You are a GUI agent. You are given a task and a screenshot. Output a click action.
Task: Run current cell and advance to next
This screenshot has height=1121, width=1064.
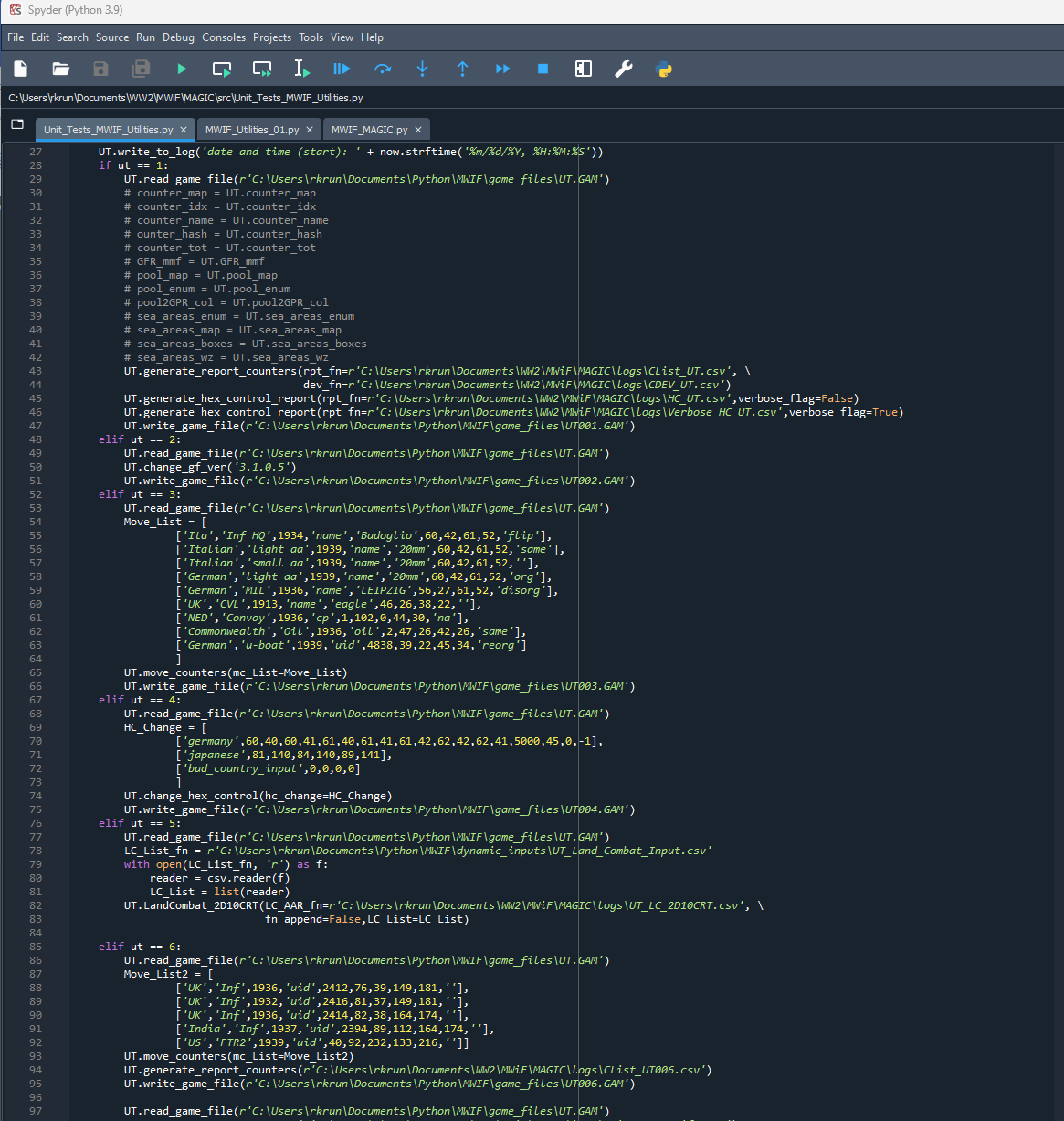[262, 69]
